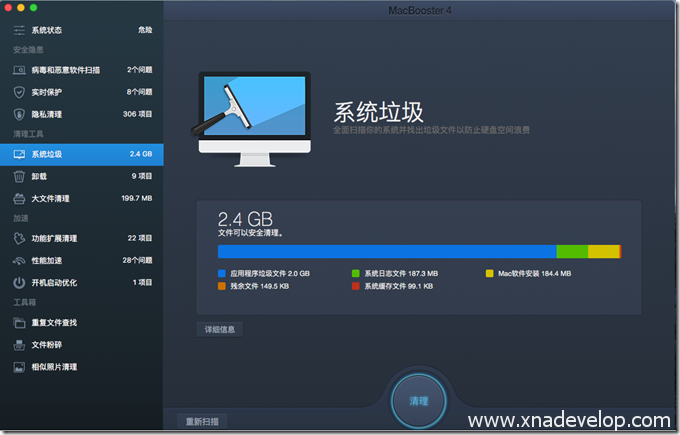Click the green 系统日志文件 legend swatch
Viewport: 680px width, 435px height.
point(355,272)
